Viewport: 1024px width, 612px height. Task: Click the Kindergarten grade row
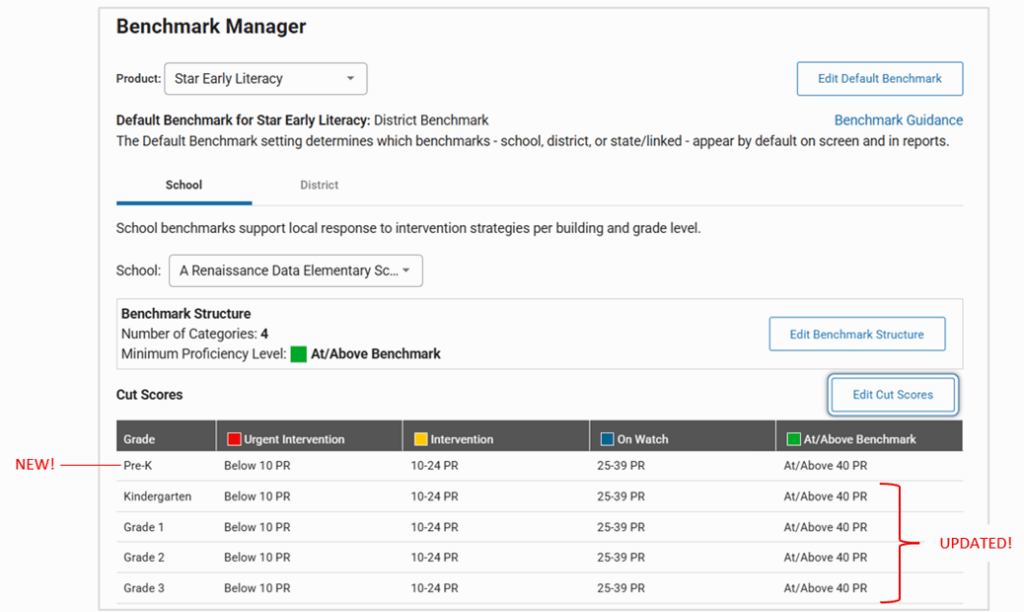tap(157, 497)
